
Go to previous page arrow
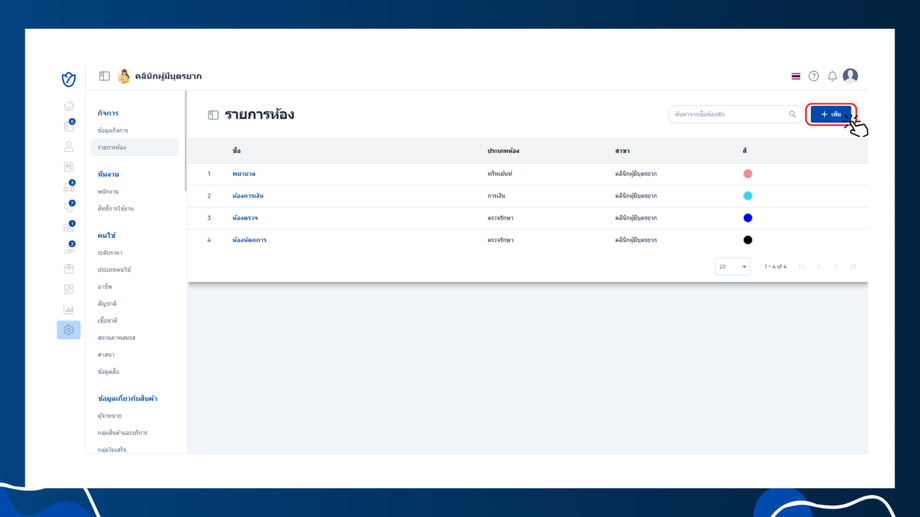pos(819,267)
